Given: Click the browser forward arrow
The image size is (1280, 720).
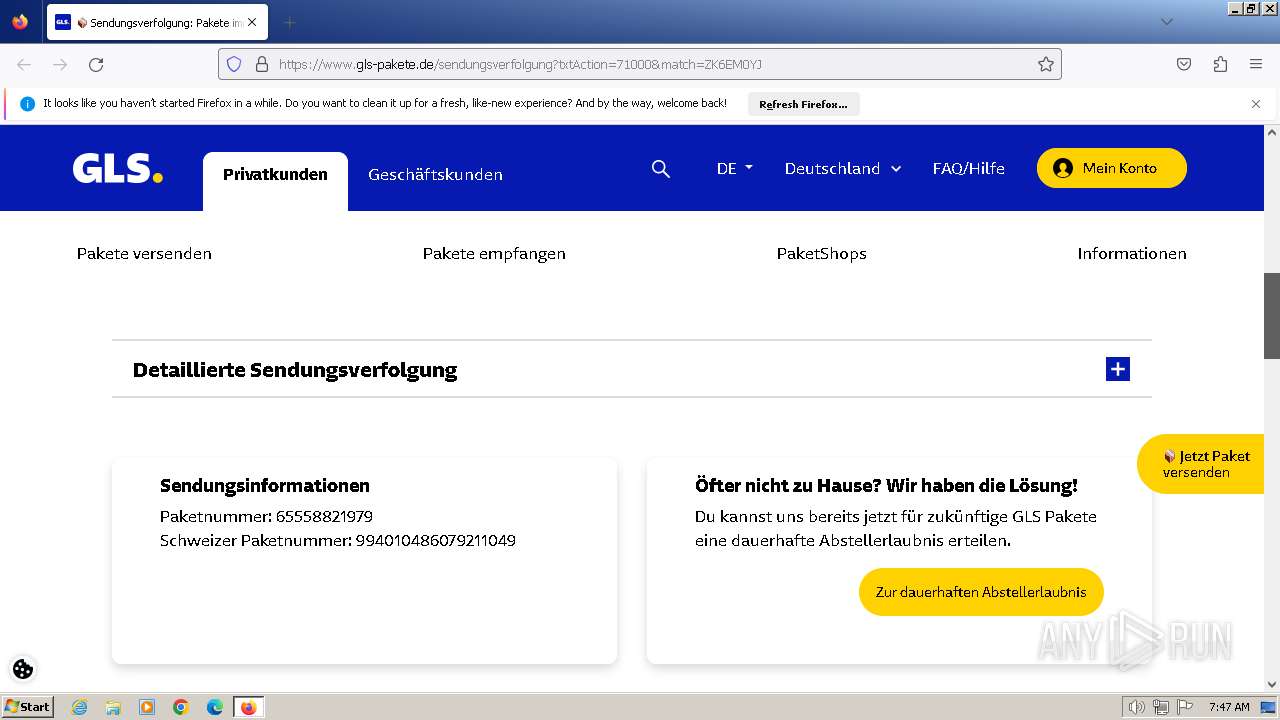Looking at the screenshot, I should click(x=60, y=64).
